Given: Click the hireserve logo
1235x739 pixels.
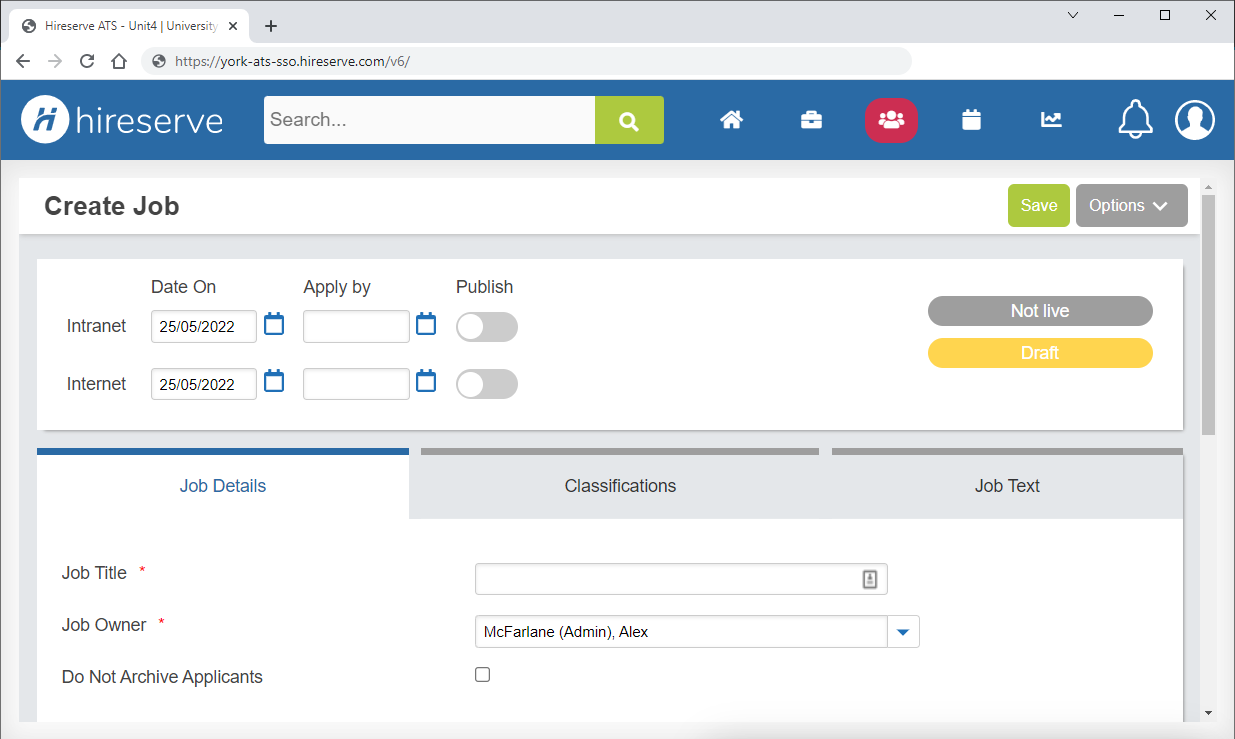Looking at the screenshot, I should [122, 120].
